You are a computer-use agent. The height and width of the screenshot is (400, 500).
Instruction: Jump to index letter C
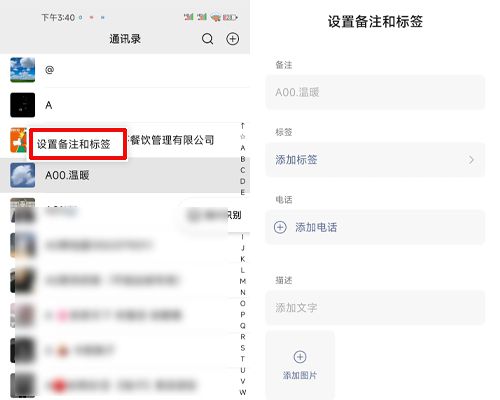[243, 170]
